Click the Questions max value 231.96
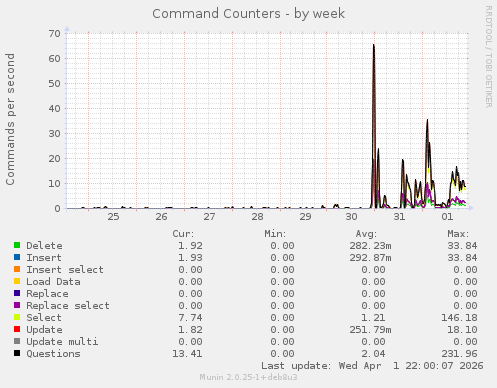 click(459, 354)
